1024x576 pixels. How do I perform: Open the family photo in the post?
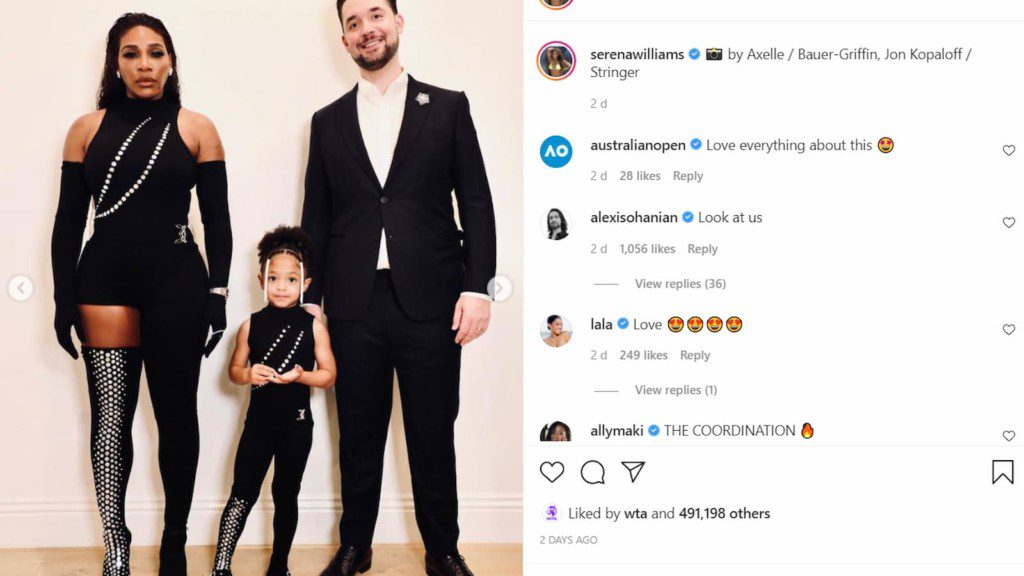click(261, 288)
